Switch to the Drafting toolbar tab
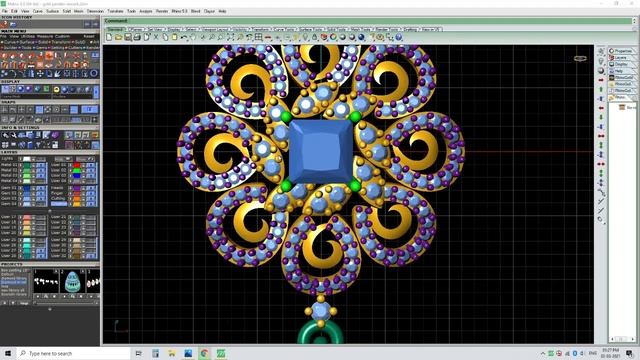 coord(410,29)
